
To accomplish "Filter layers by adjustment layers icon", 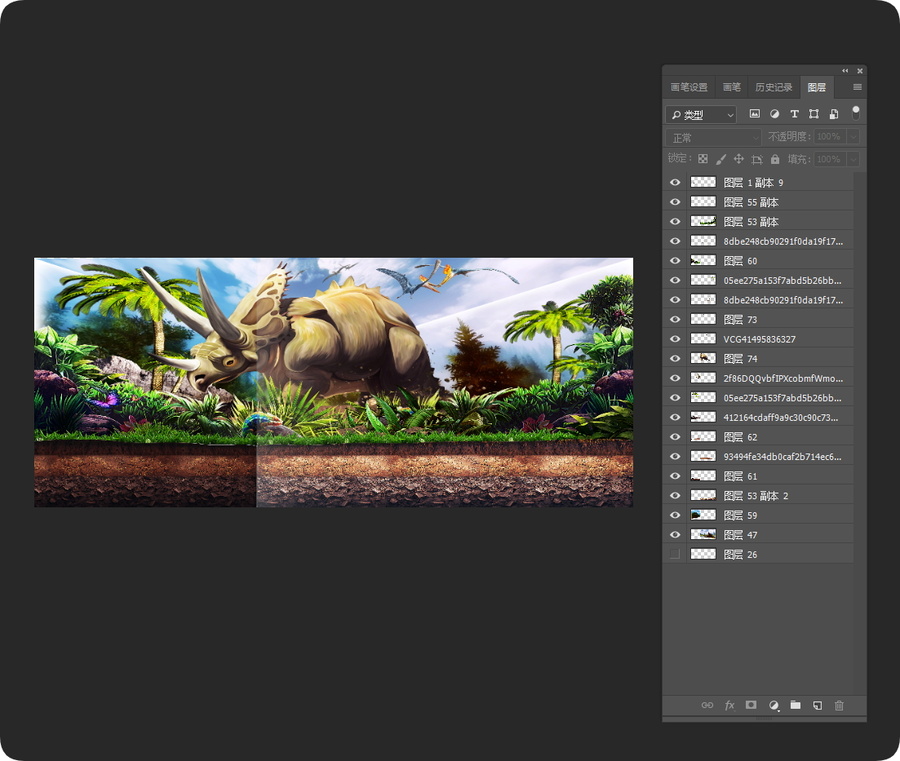I will (x=774, y=114).
